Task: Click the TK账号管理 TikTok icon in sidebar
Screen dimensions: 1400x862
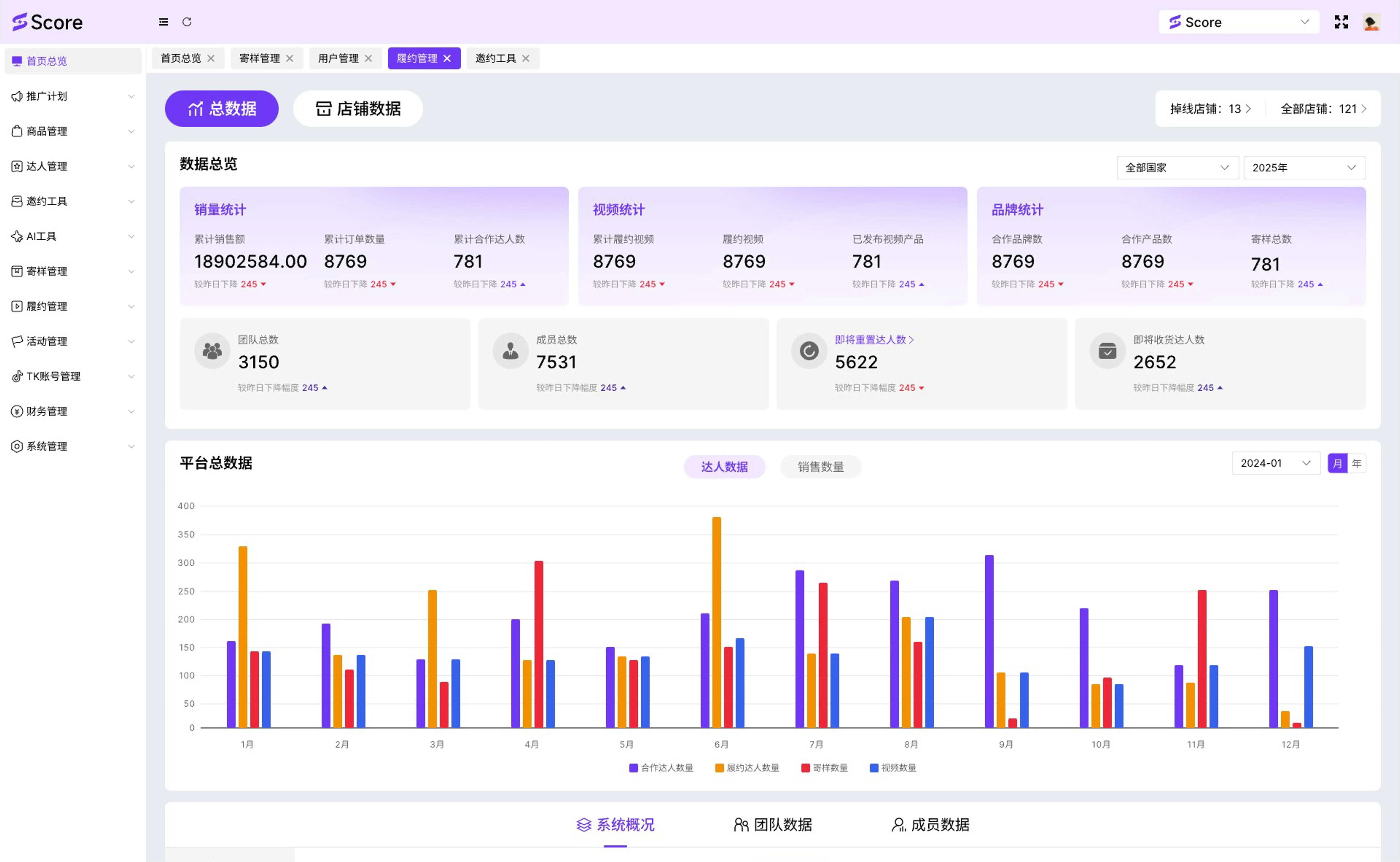Action: point(17,376)
